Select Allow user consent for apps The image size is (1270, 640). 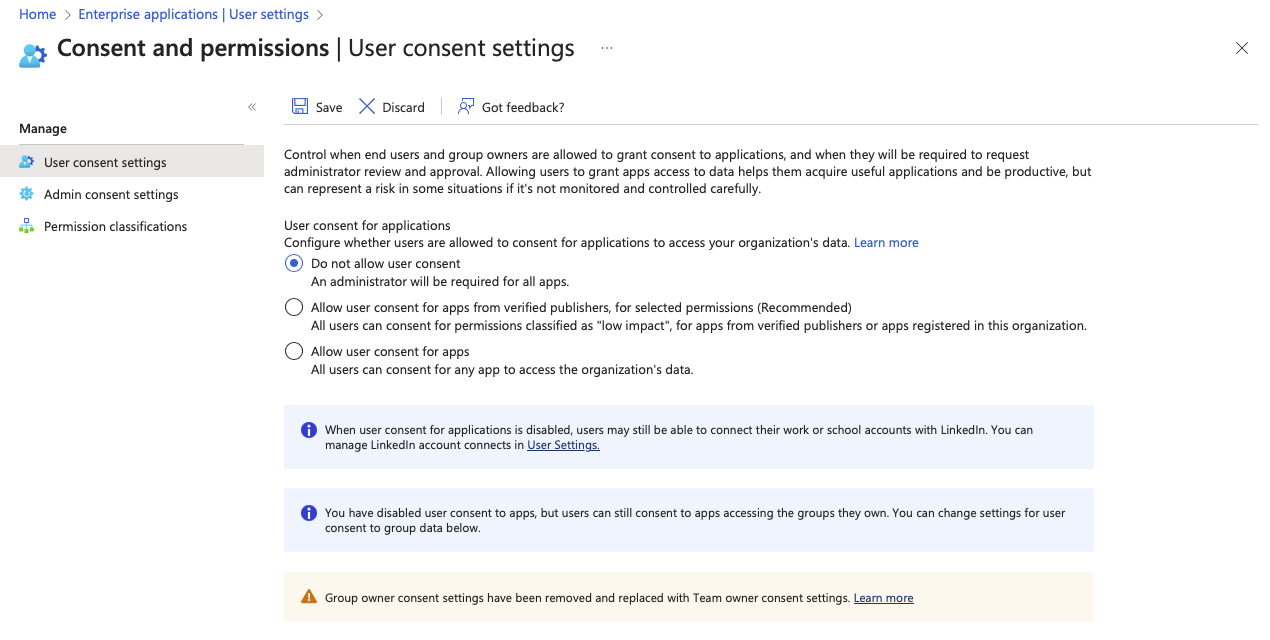pos(294,352)
